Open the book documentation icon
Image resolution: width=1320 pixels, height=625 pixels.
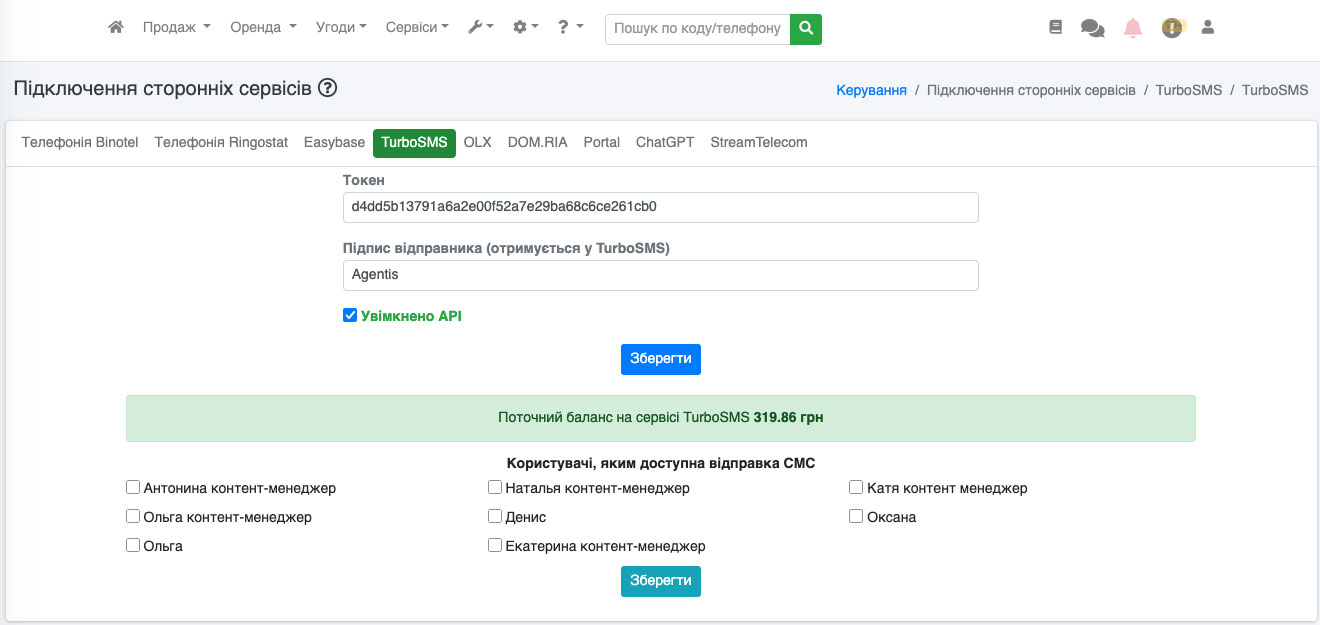[x=1055, y=28]
